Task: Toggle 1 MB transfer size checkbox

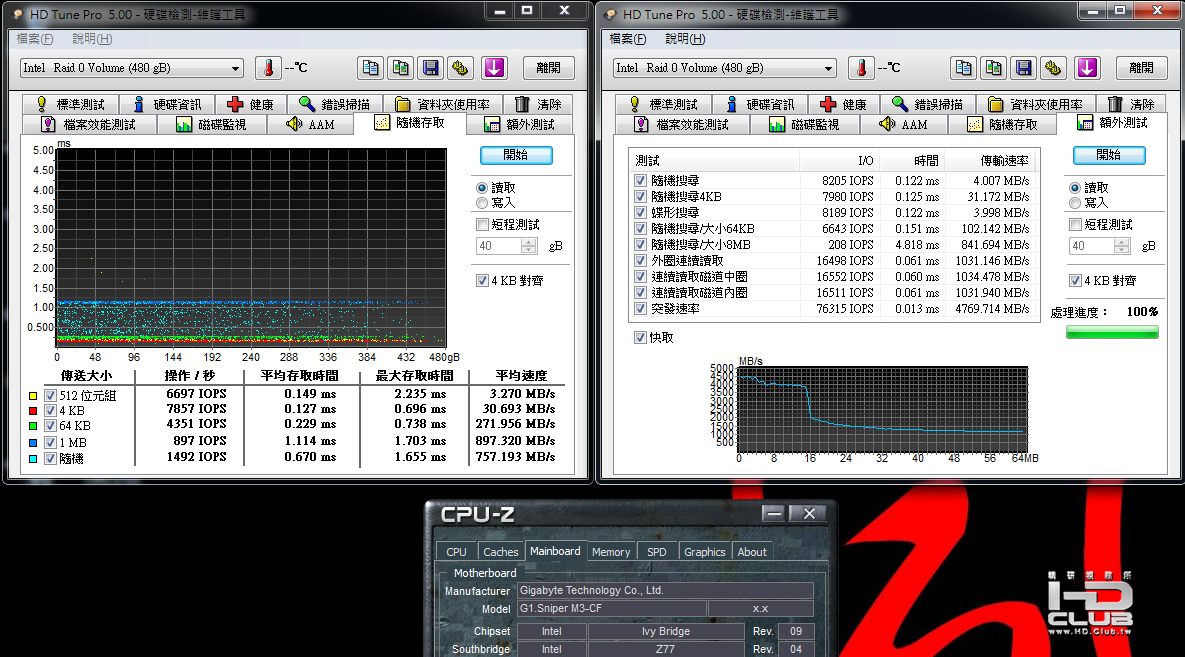Action: click(51, 442)
